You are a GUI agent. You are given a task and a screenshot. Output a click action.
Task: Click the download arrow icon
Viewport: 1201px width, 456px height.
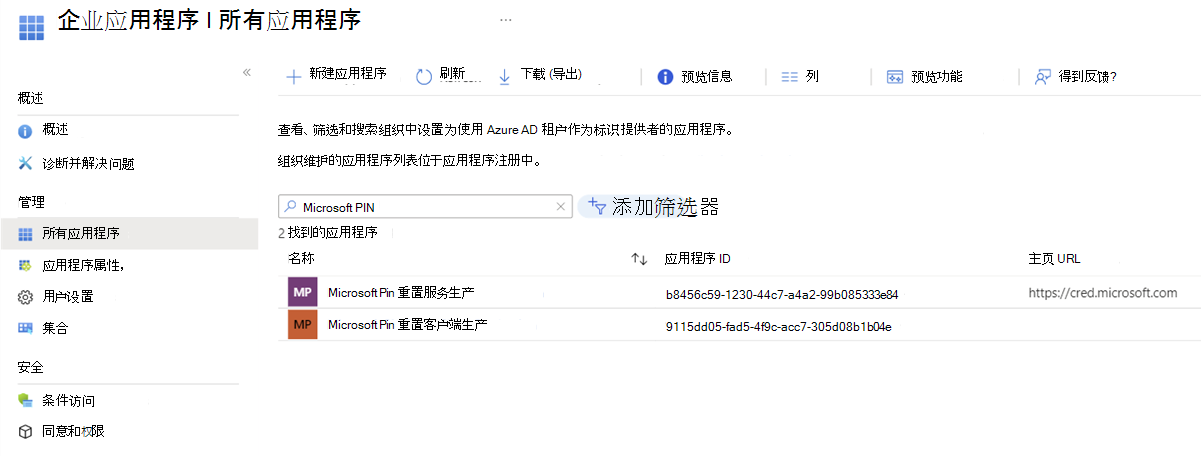[505, 76]
